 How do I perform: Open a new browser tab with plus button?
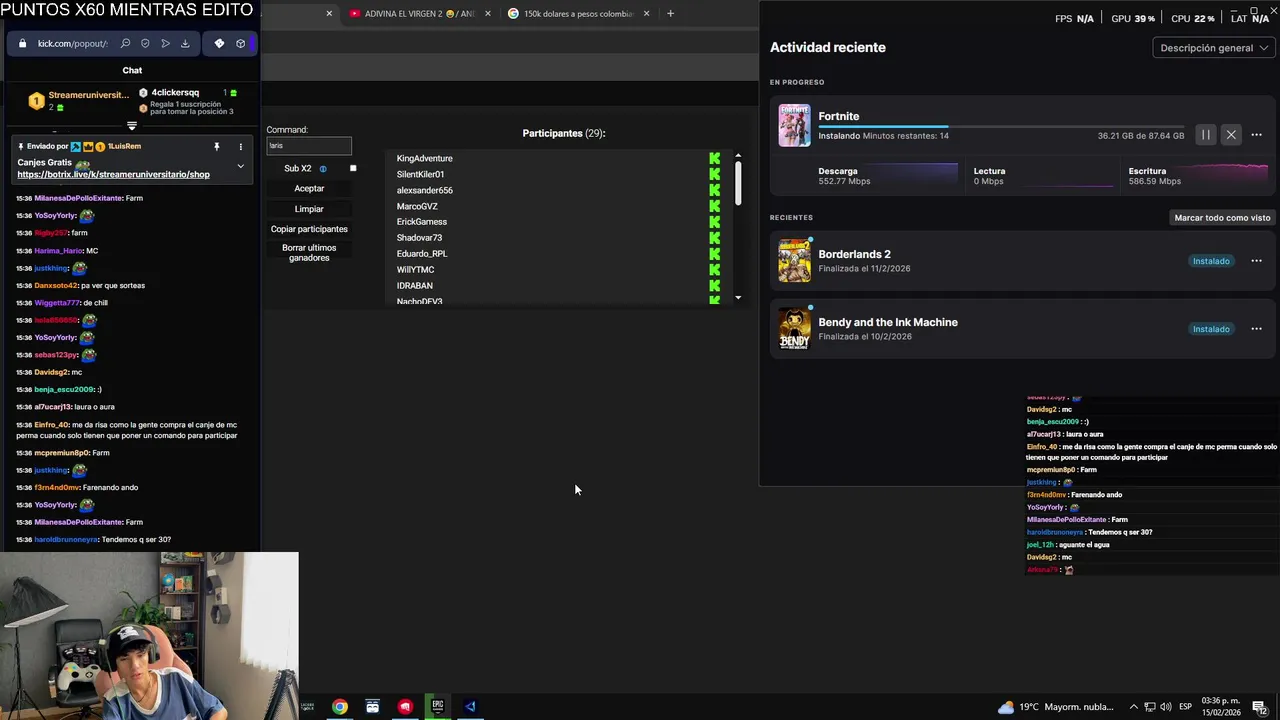670,14
